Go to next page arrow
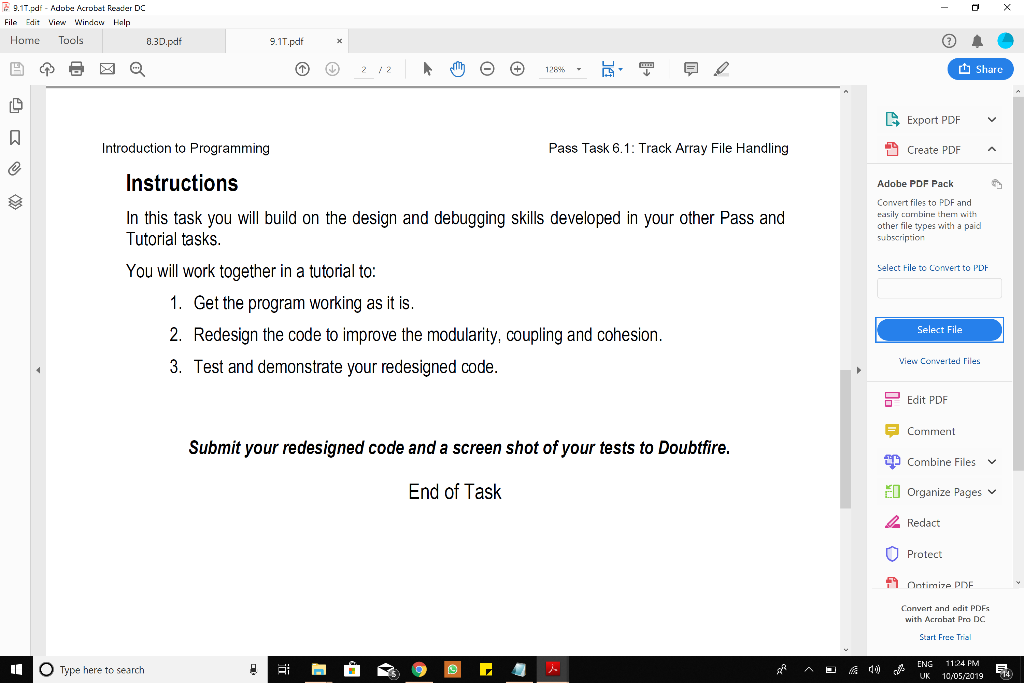 [332, 69]
